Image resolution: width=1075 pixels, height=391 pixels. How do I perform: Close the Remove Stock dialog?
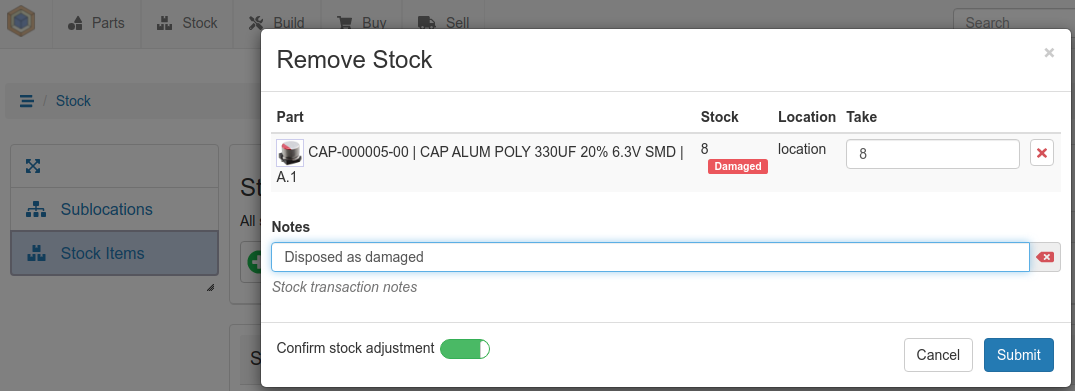coord(1049,53)
